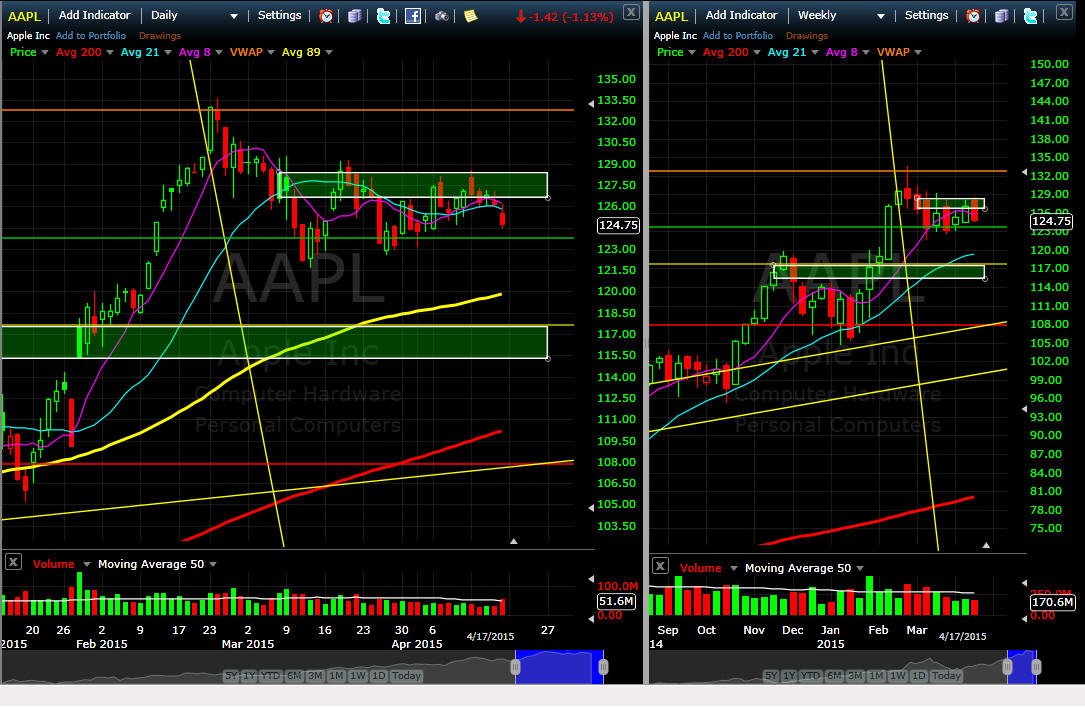Select YTD range in Daily chart
Image resolution: width=1085 pixels, height=708 pixels.
(271, 676)
